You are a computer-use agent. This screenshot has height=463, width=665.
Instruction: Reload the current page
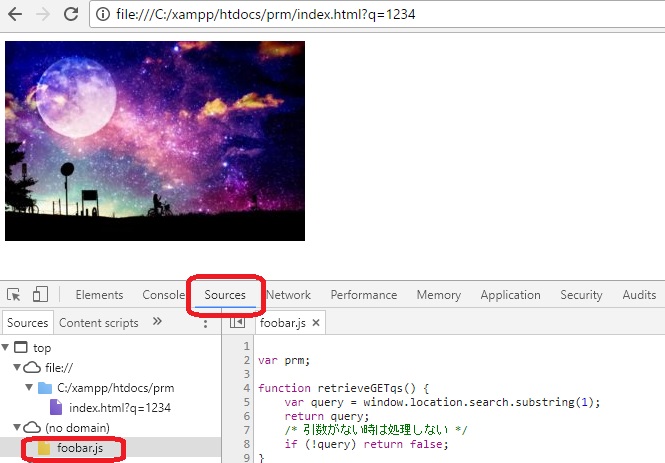click(71, 14)
